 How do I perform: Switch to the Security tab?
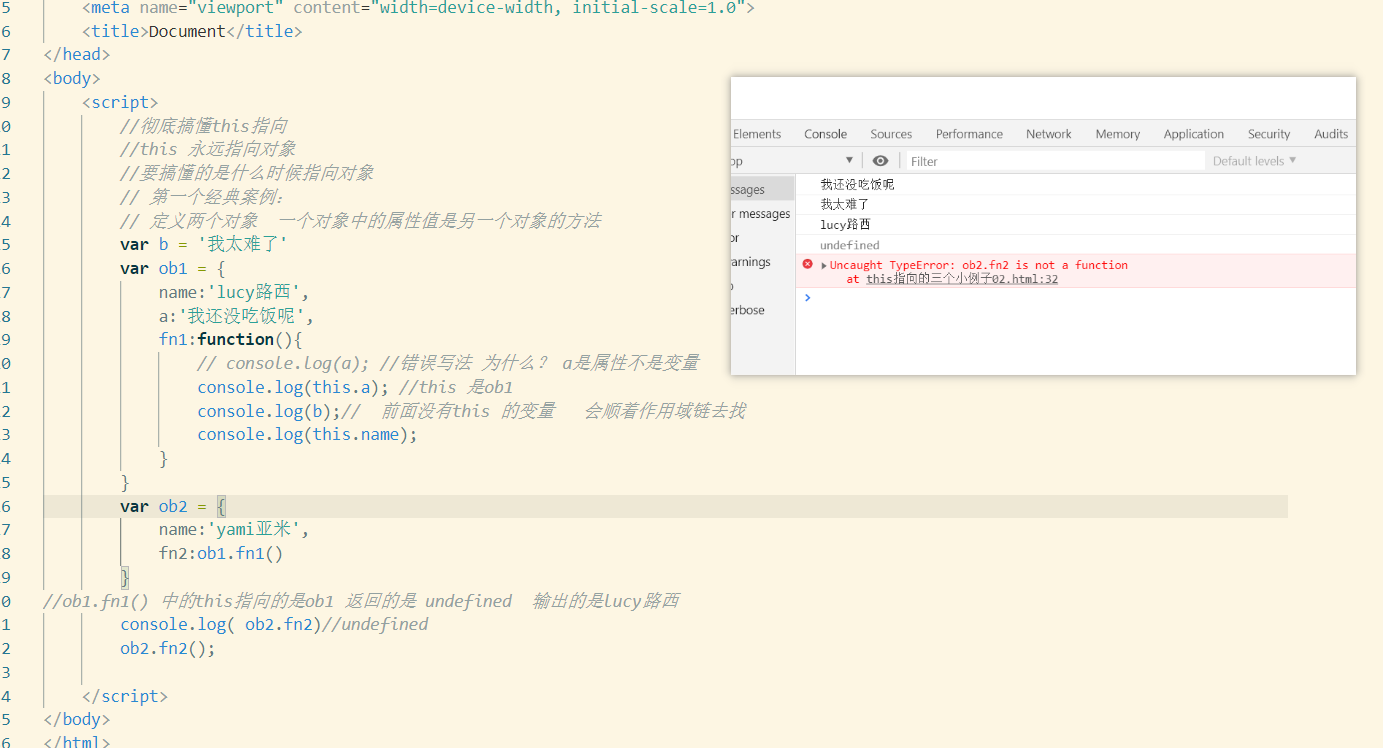click(1269, 134)
